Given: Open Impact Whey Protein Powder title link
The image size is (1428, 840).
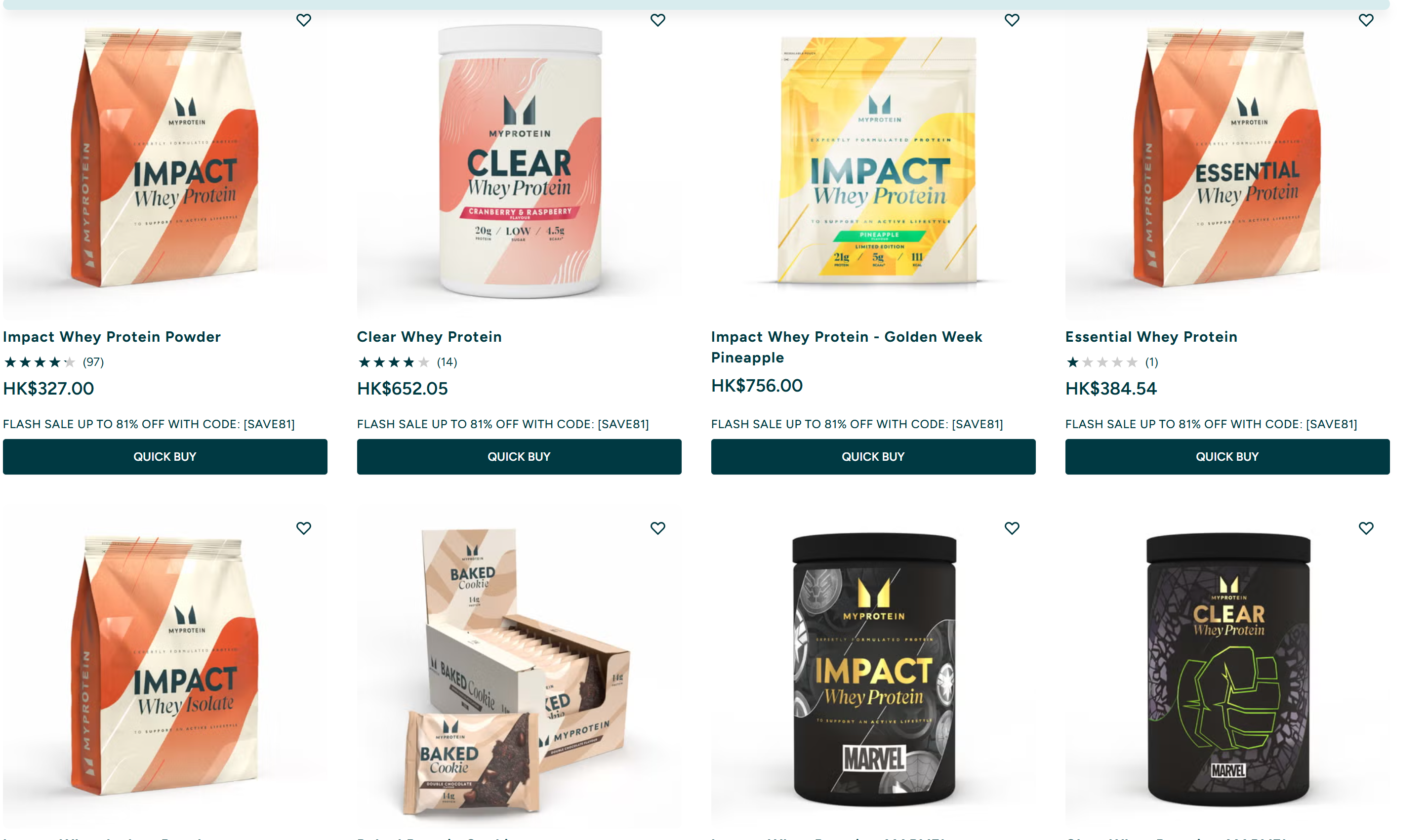Looking at the screenshot, I should click(112, 337).
